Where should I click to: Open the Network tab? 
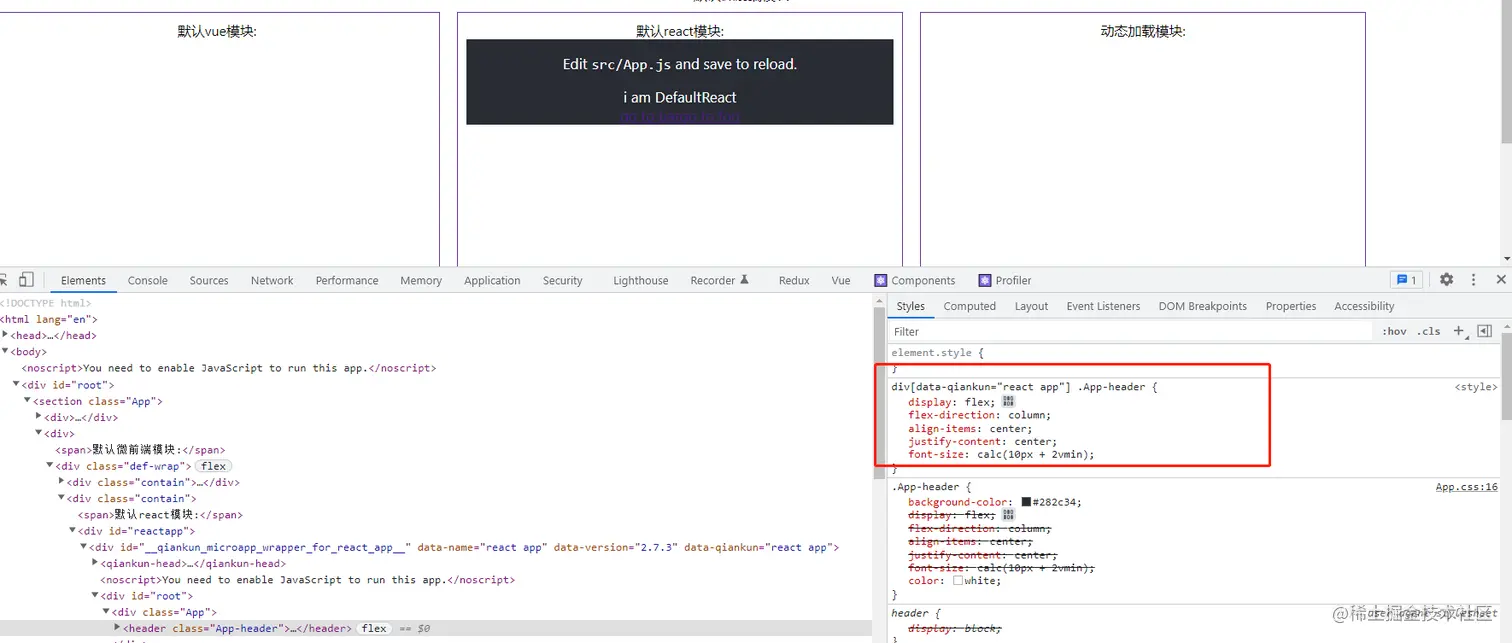[x=272, y=280]
